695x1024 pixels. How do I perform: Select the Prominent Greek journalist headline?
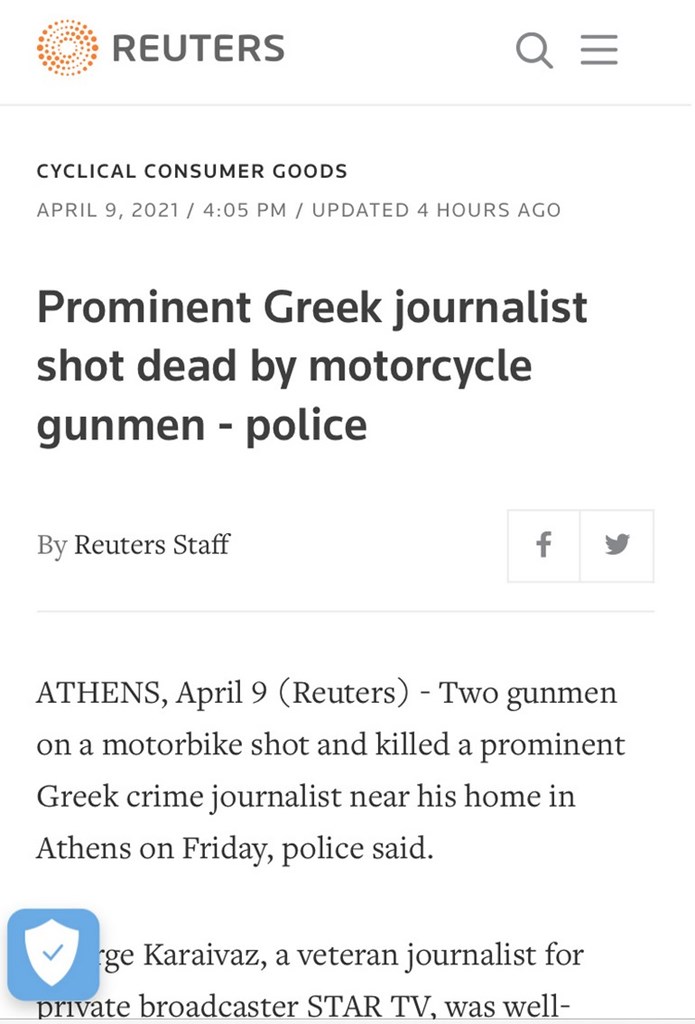311,366
